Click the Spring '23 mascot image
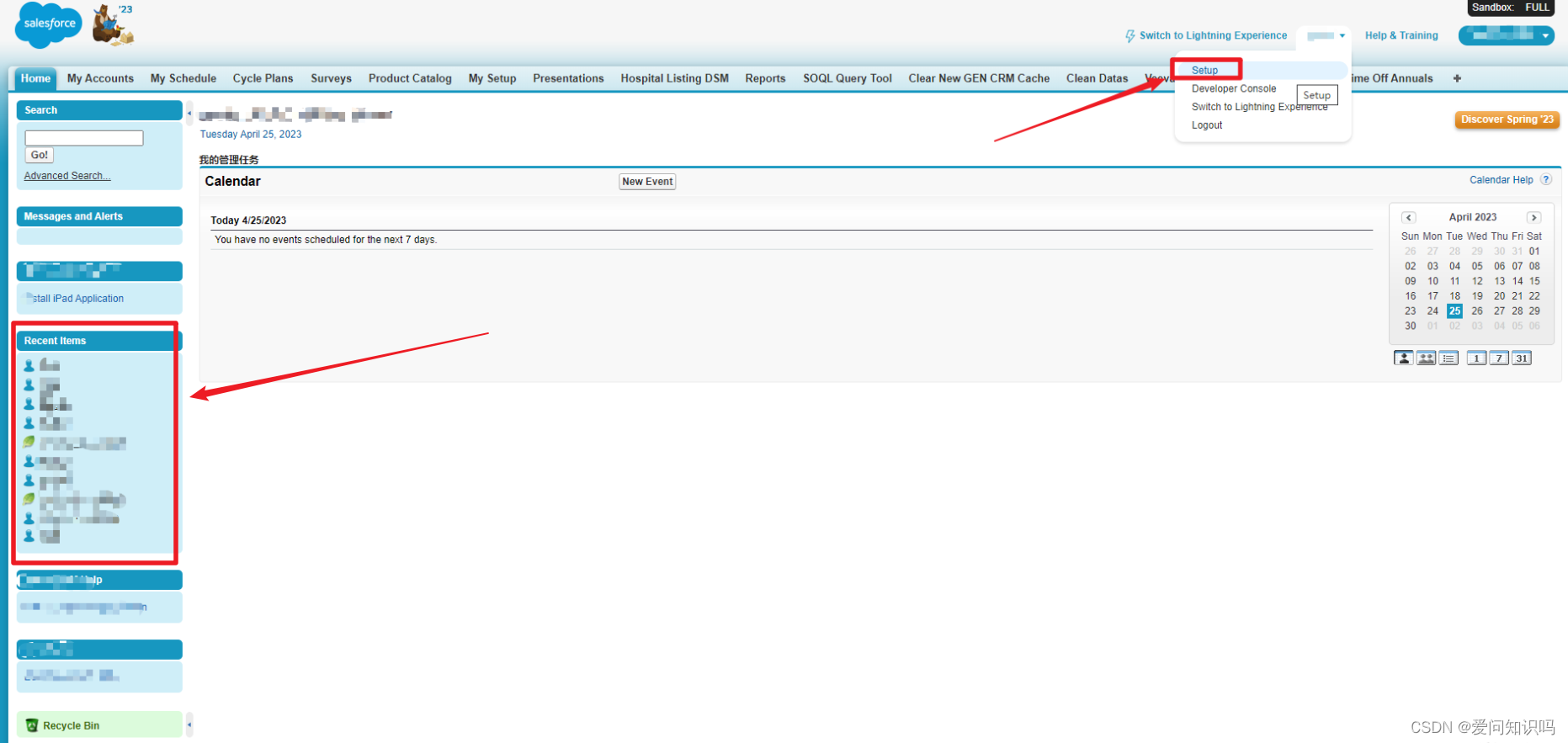 tap(114, 24)
